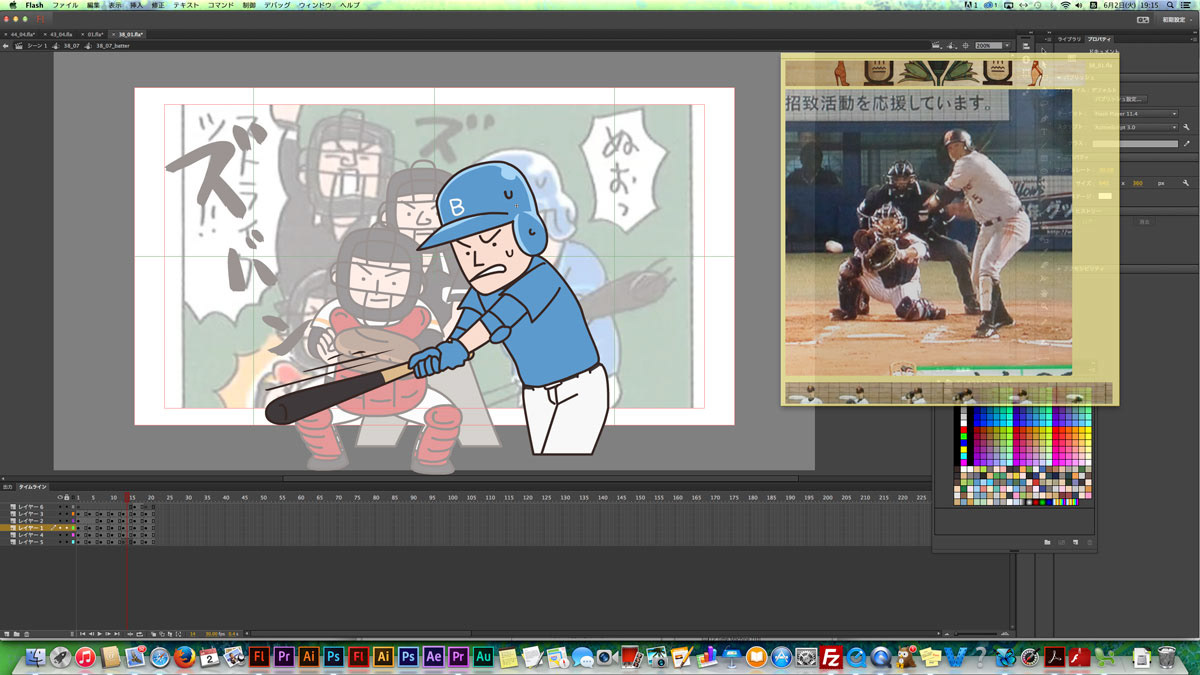Click pencil icon beside the class field
This screenshot has height=675, width=1200.
pos(1186,143)
